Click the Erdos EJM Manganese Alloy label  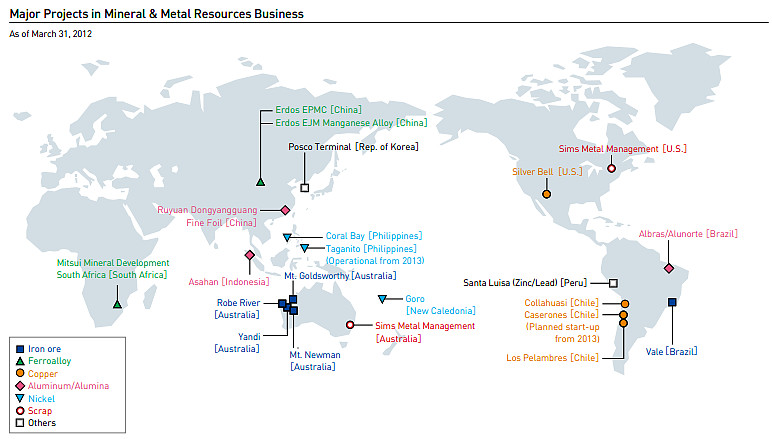[351, 123]
